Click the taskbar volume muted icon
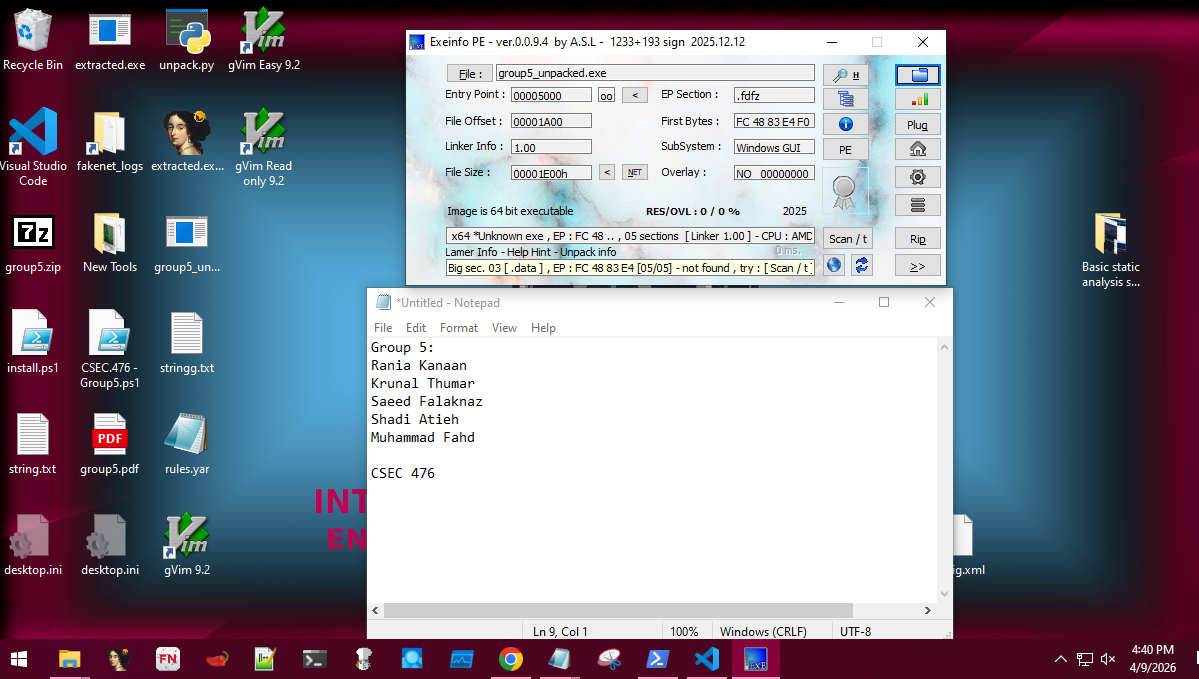 (1107, 659)
